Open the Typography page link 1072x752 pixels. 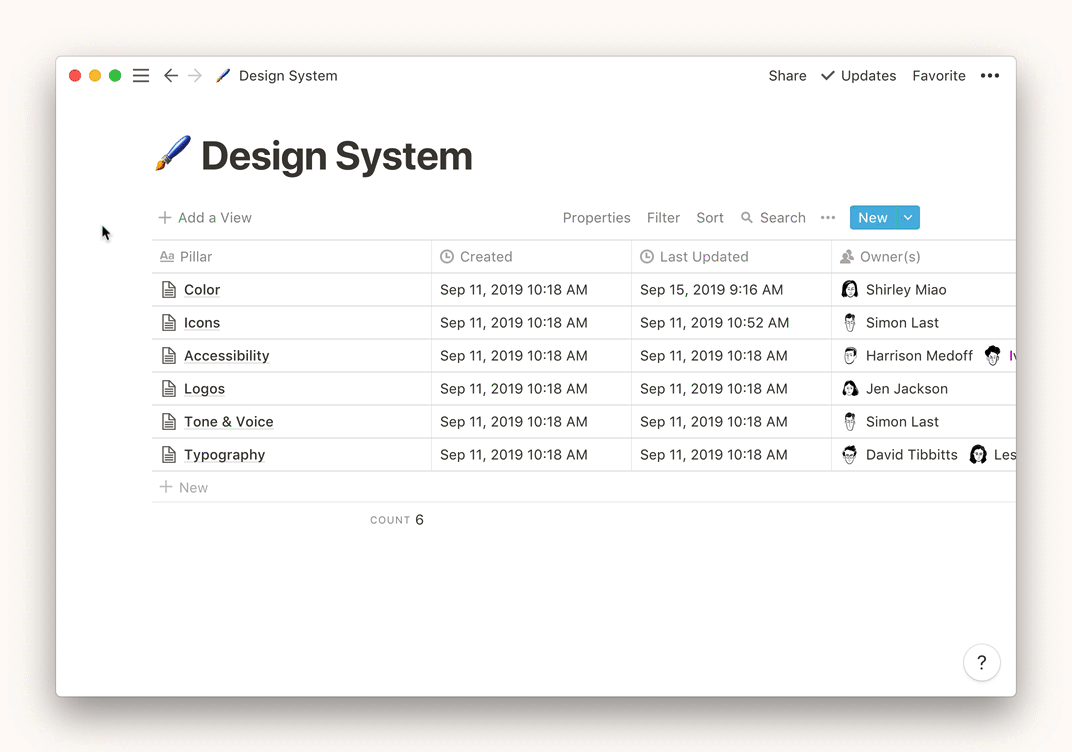[224, 455]
